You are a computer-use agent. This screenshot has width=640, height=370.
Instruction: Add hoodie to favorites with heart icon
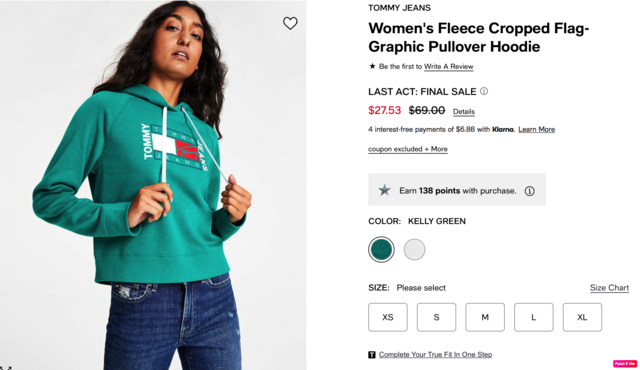coord(290,23)
